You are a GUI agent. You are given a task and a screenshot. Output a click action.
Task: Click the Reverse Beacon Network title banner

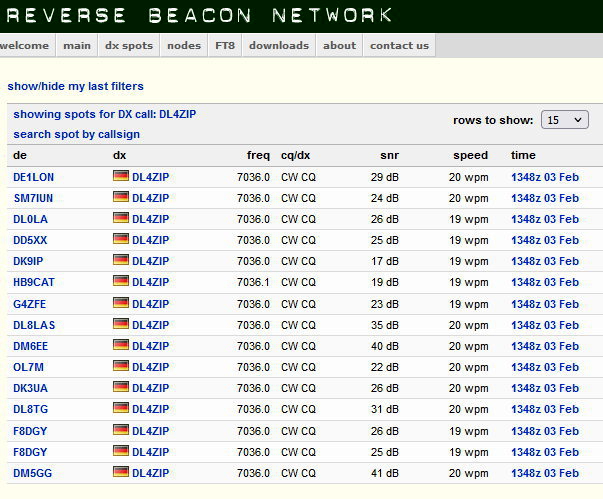coord(199,15)
